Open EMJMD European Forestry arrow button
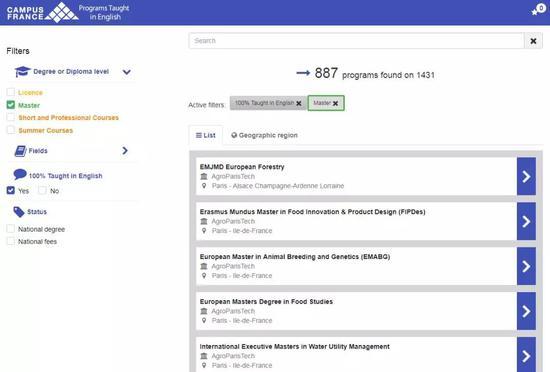 pos(526,176)
